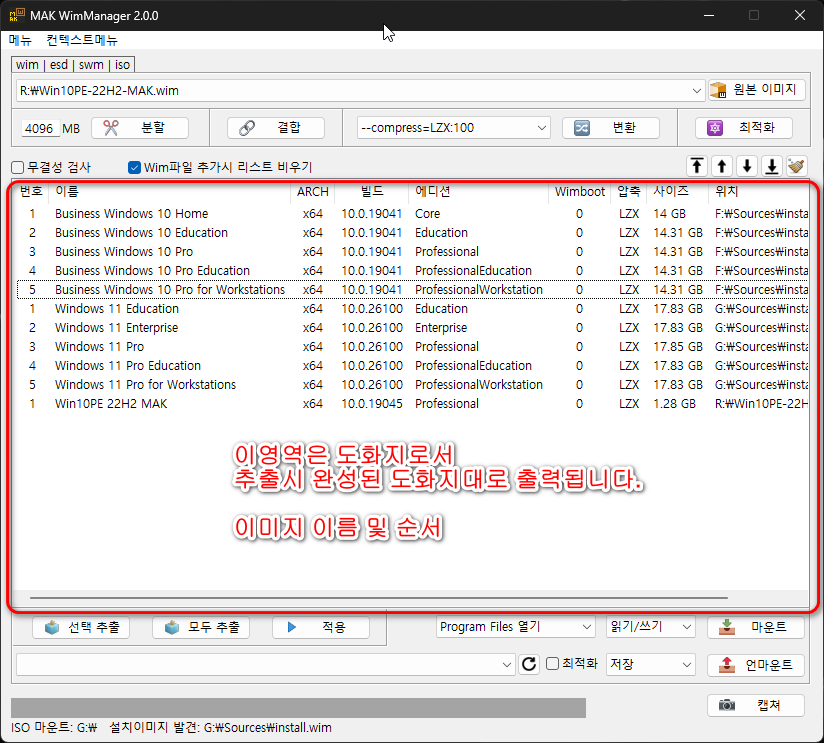Click the Enterprise edition cell

440,328
